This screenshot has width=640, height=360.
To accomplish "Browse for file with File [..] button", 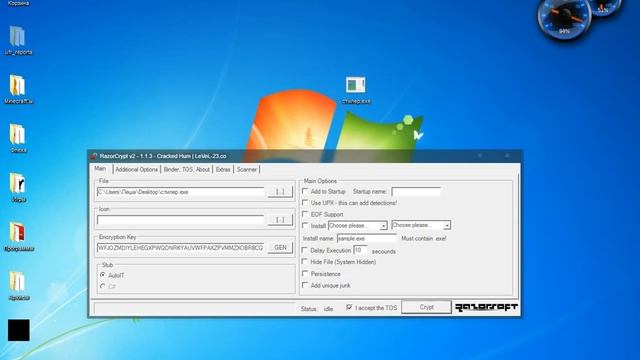I will (280, 191).
